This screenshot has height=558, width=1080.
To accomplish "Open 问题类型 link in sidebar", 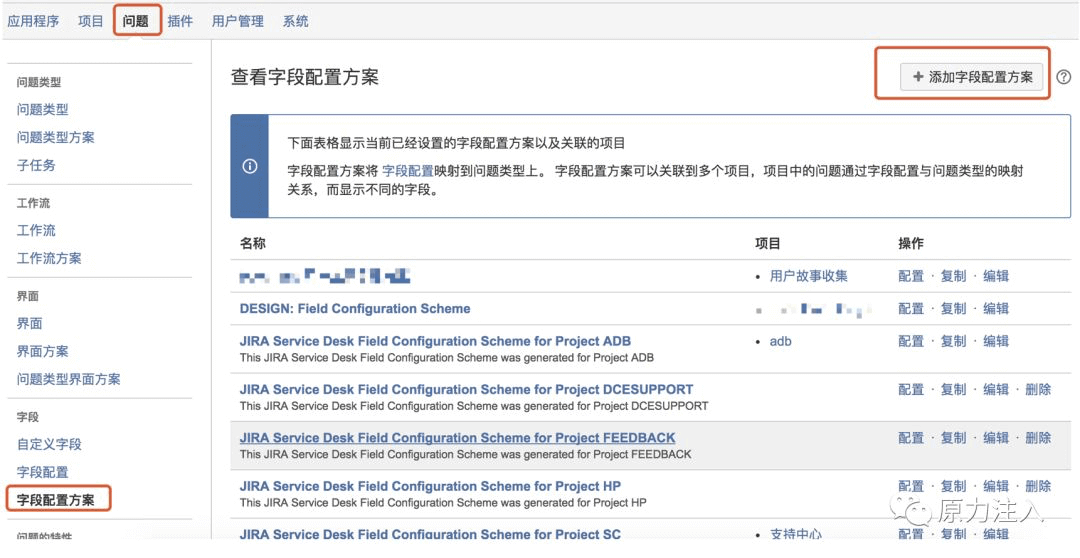I will (x=43, y=110).
